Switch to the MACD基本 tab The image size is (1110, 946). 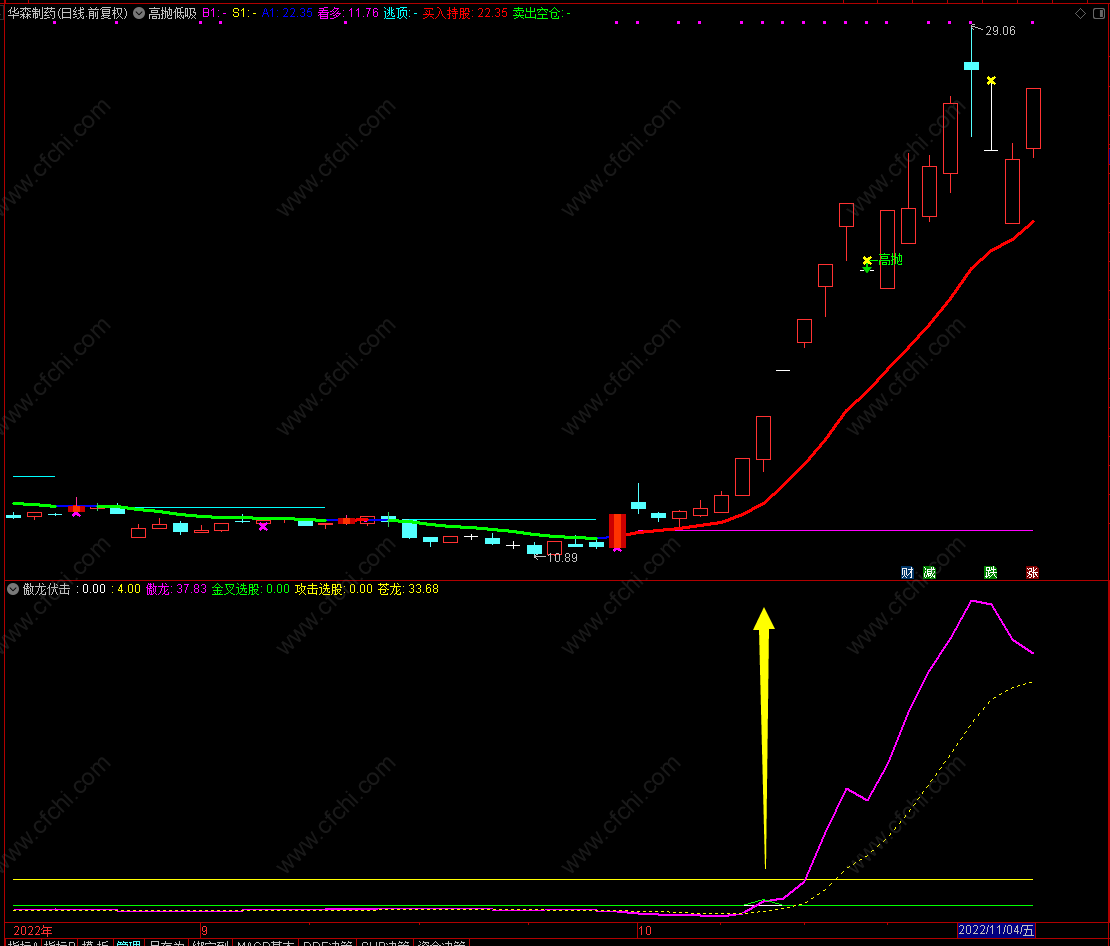tap(265, 942)
